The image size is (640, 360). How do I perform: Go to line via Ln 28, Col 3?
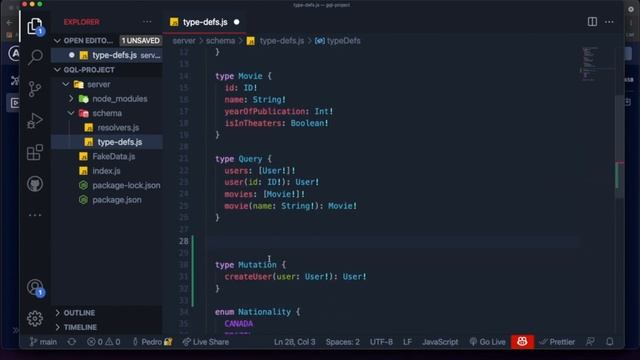click(294, 342)
